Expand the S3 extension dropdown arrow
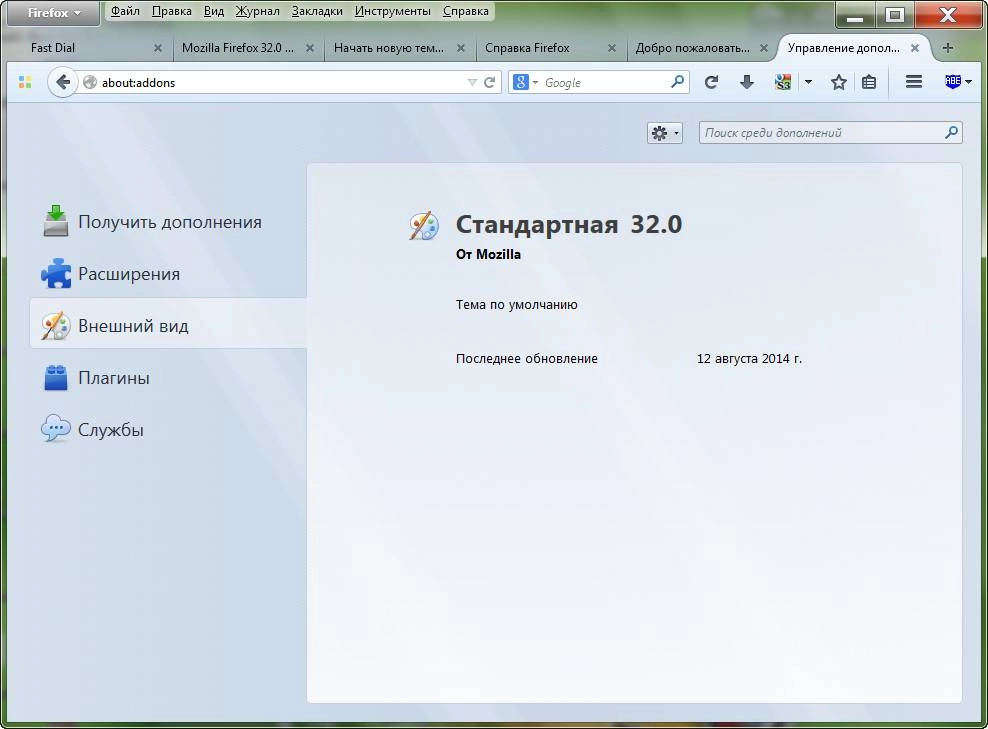 (808, 82)
